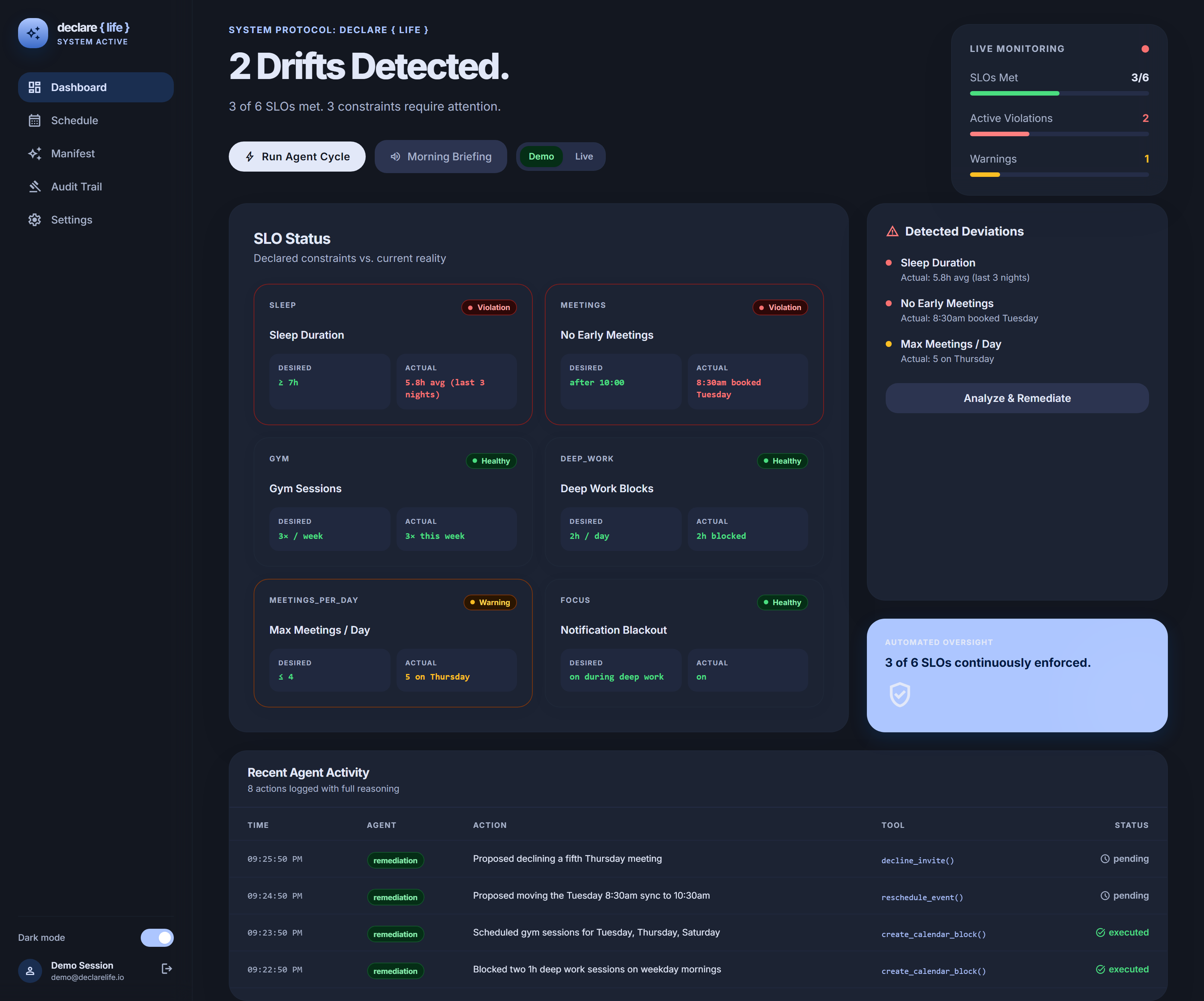
Task: Click the clock icon on the reschedule_event pending row
Action: pyautogui.click(x=1105, y=896)
